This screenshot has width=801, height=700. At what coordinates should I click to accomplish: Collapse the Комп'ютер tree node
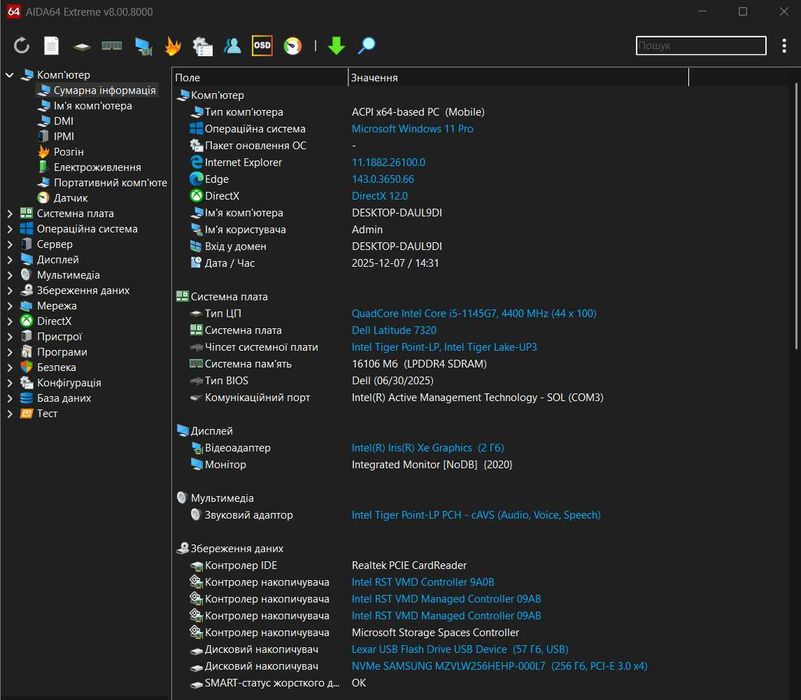click(9, 75)
